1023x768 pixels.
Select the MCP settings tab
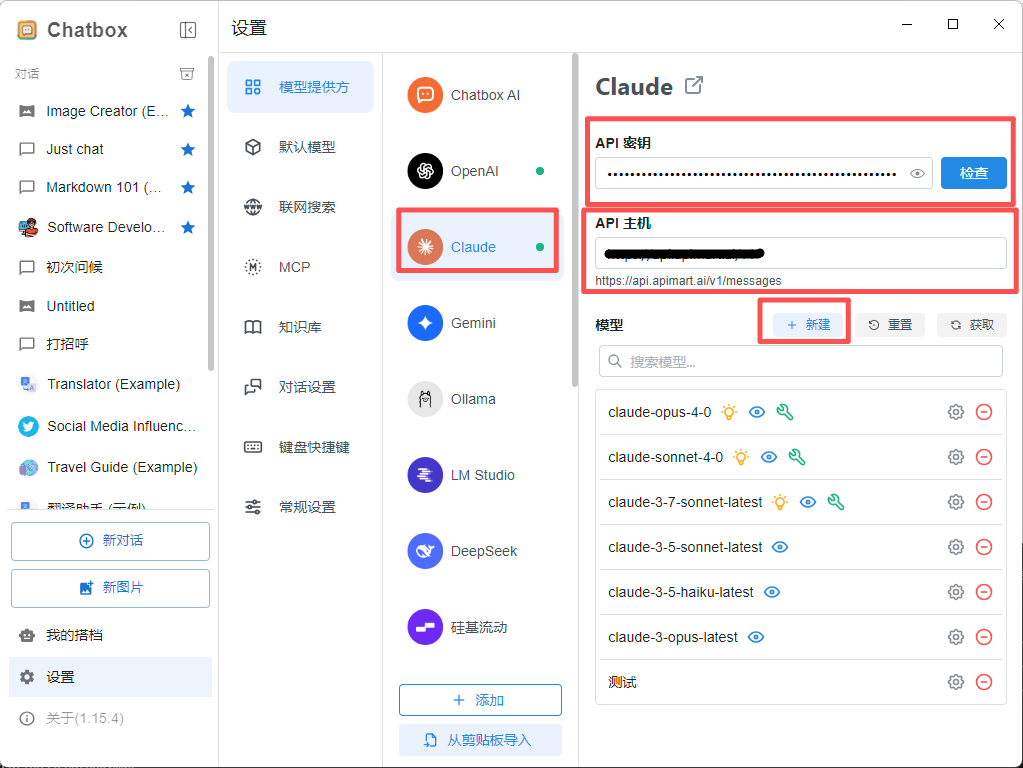(300, 267)
